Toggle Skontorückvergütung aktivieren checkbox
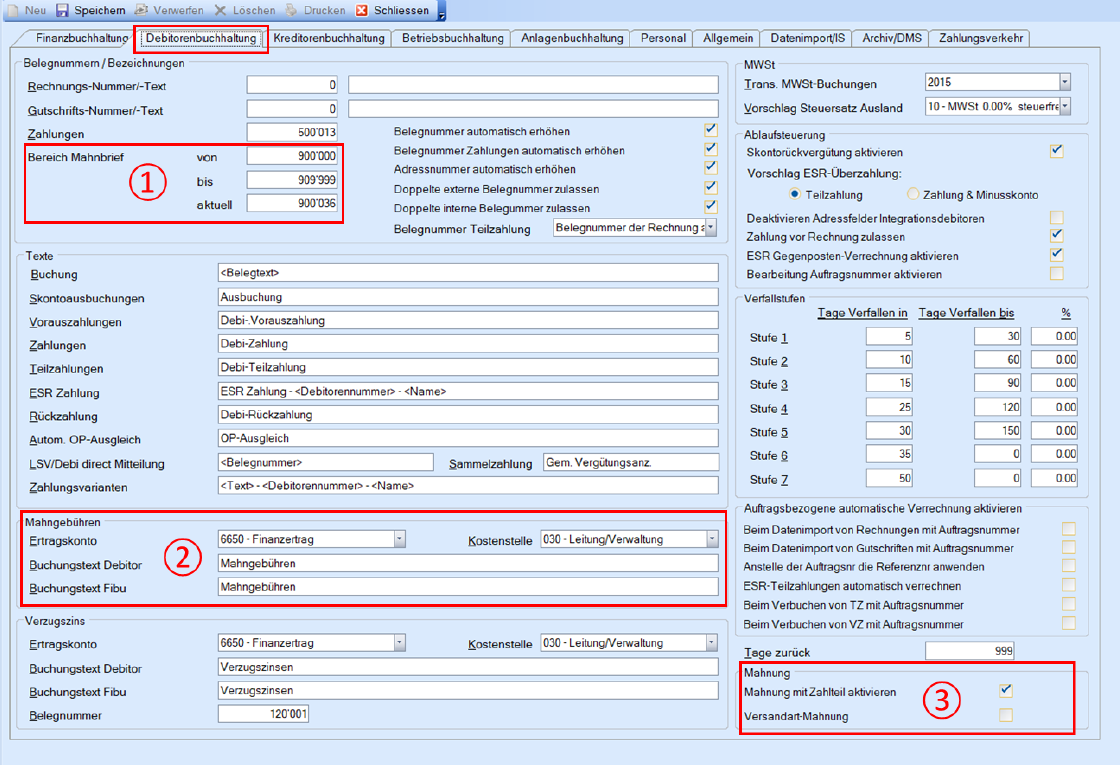Viewport: 1120px width, 765px height. coord(1057,151)
